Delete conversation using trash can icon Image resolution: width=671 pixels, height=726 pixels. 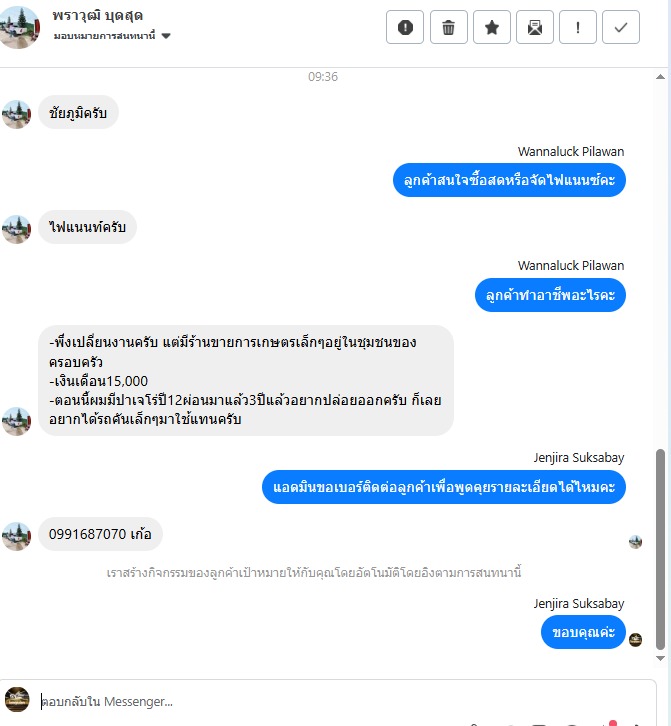(448, 27)
